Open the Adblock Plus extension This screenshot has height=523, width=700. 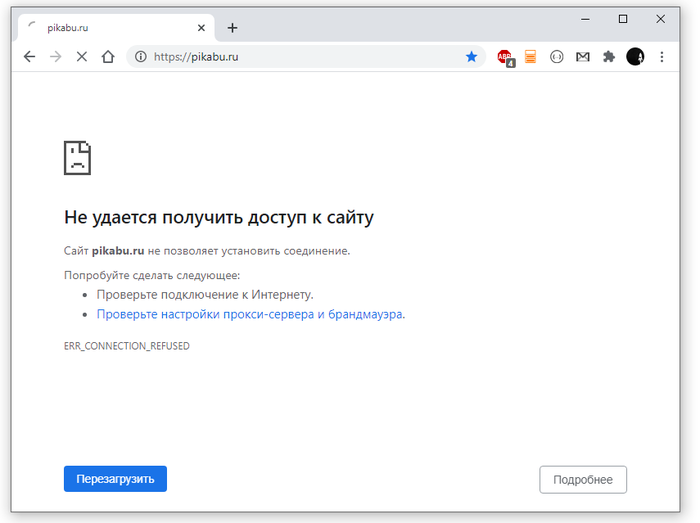tap(505, 58)
